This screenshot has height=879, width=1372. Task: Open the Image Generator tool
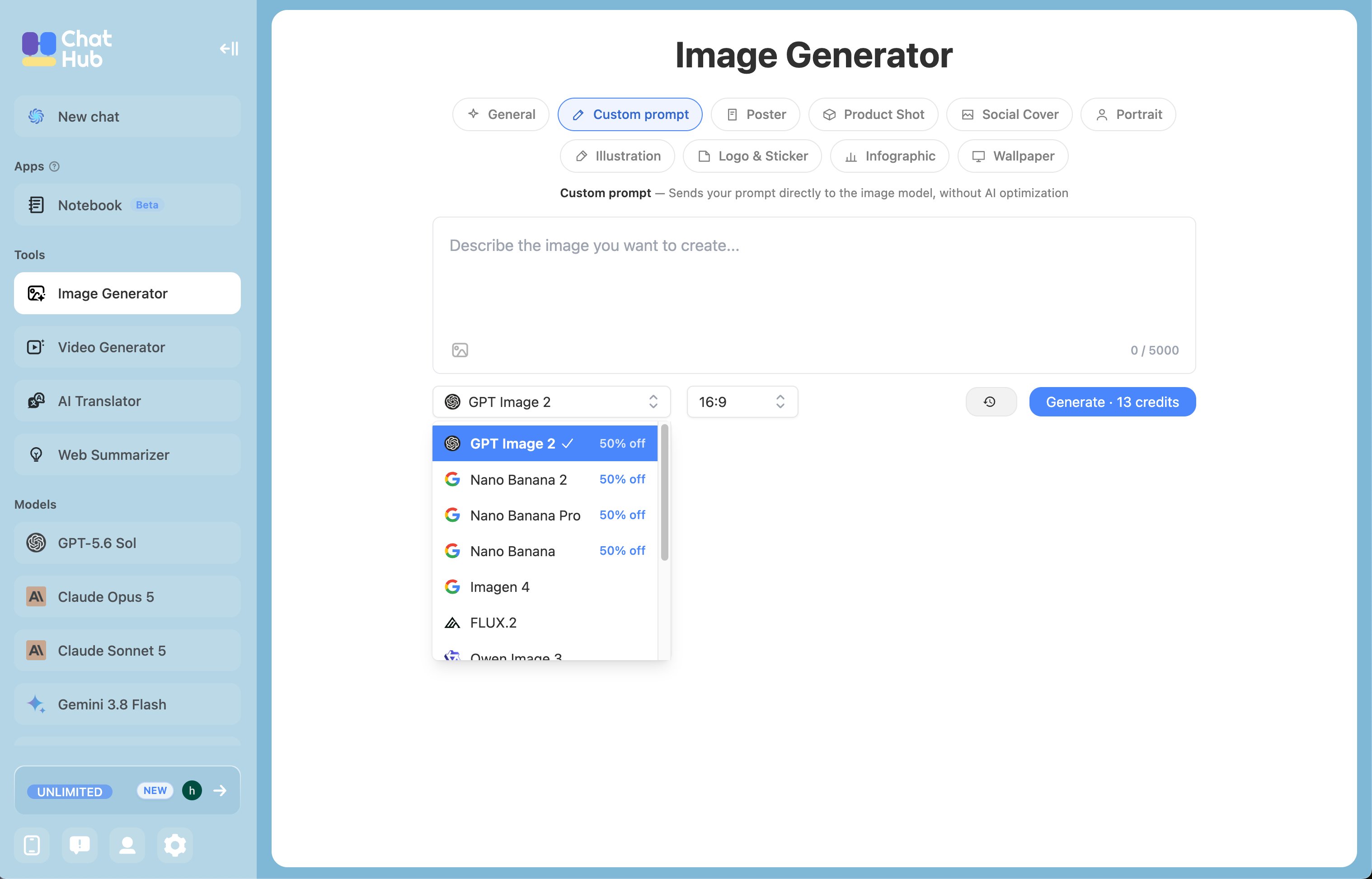[127, 293]
